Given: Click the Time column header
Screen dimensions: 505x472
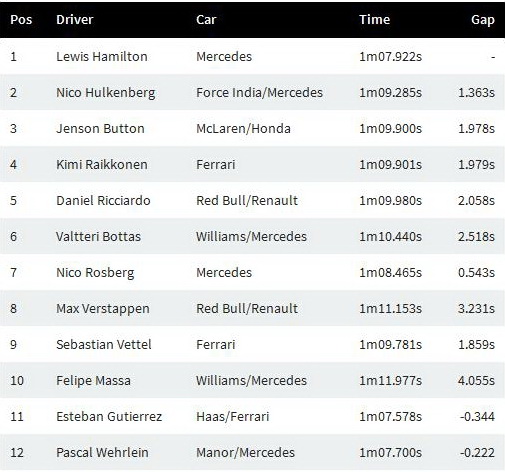Looking at the screenshot, I should tap(374, 20).
